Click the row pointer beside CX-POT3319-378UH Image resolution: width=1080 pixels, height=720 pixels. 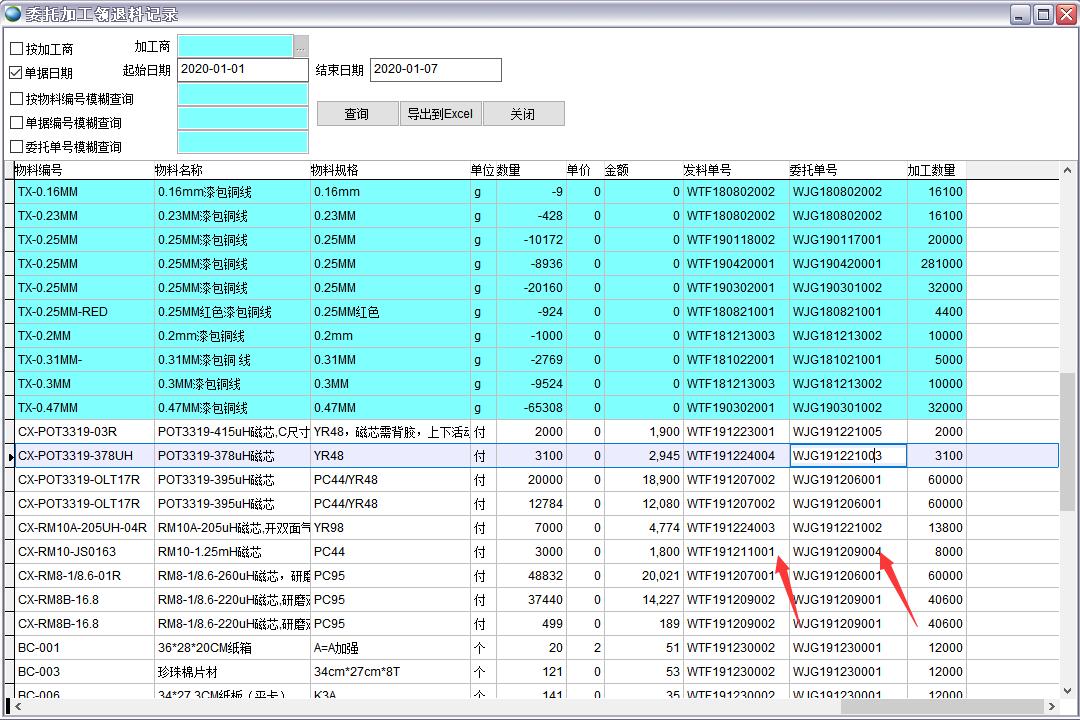[10, 456]
